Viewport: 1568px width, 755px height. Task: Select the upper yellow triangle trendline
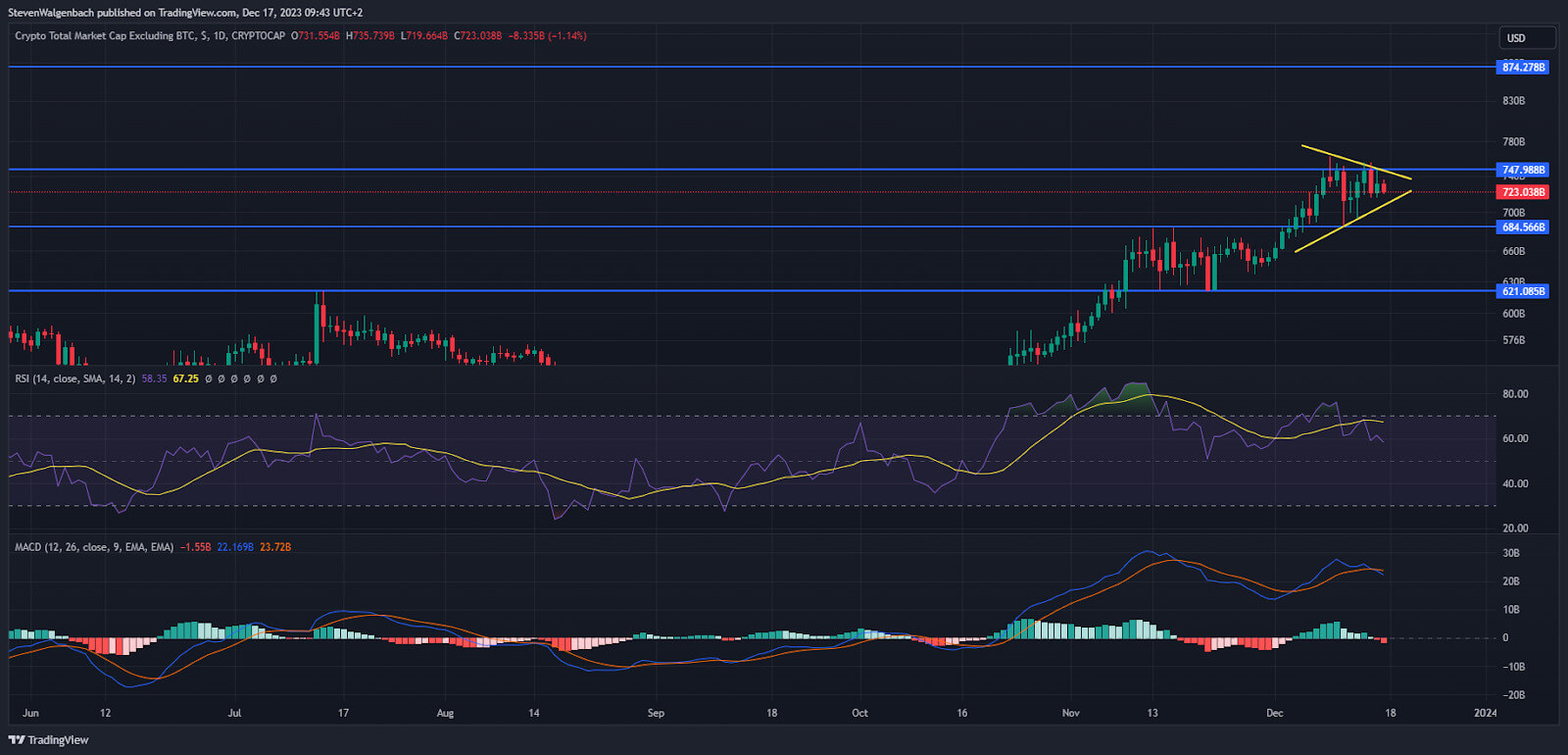pyautogui.click(x=1356, y=162)
